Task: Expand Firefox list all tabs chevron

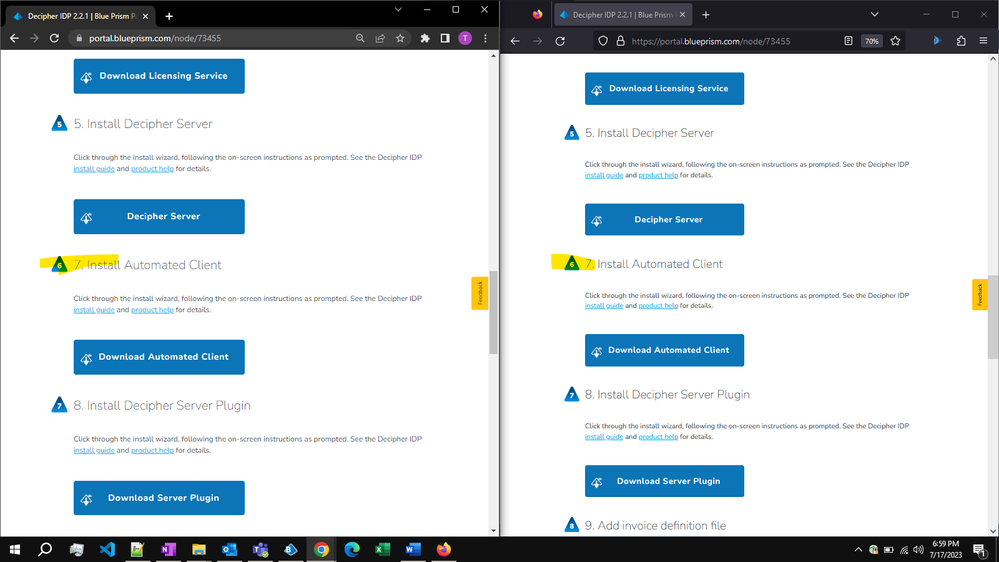Action: (x=875, y=15)
